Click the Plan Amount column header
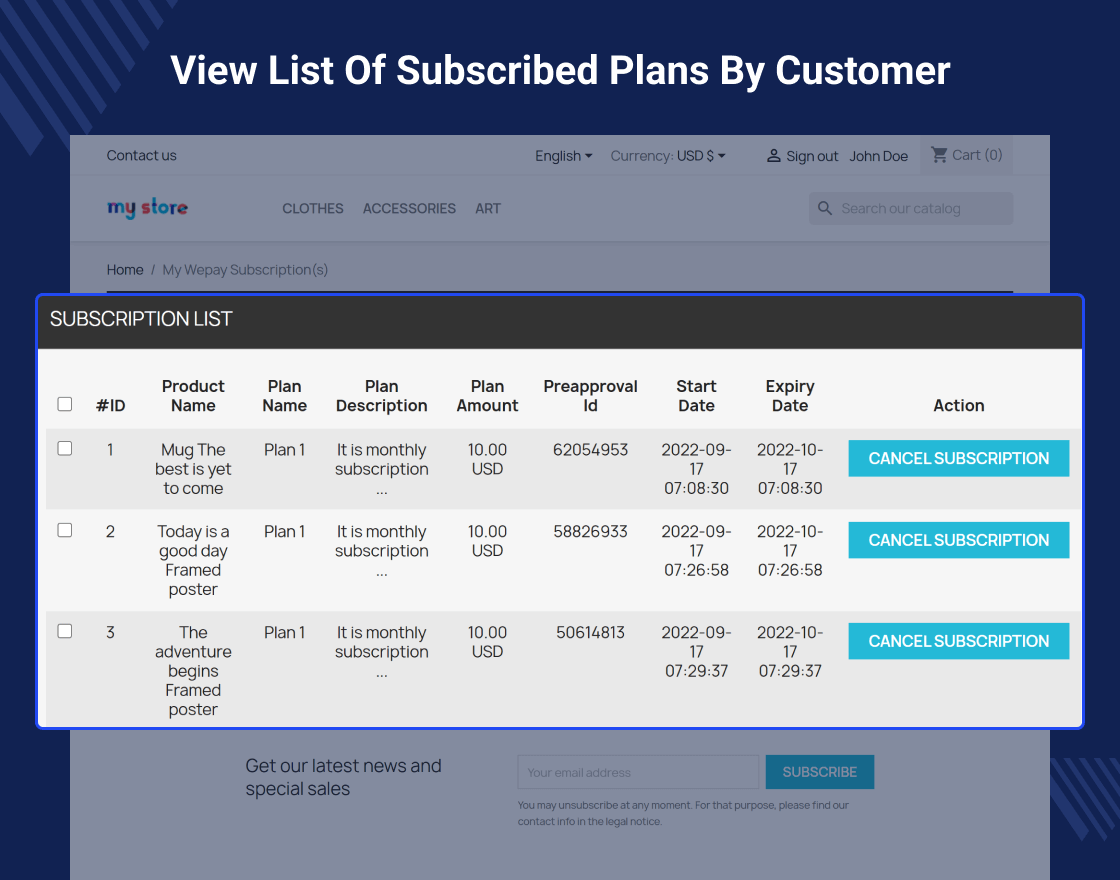Image resolution: width=1120 pixels, height=880 pixels. [x=487, y=396]
